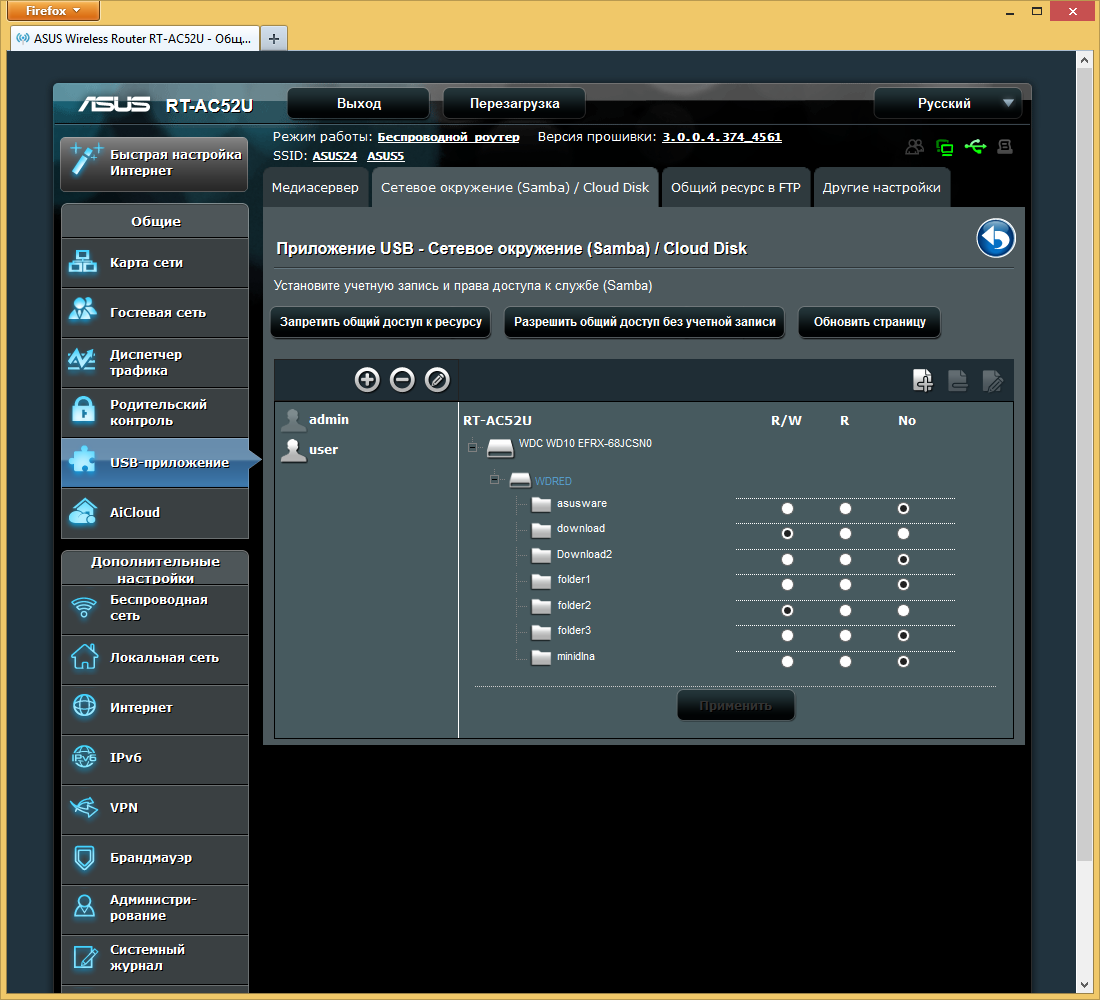Set download folder to No access

coord(904,534)
